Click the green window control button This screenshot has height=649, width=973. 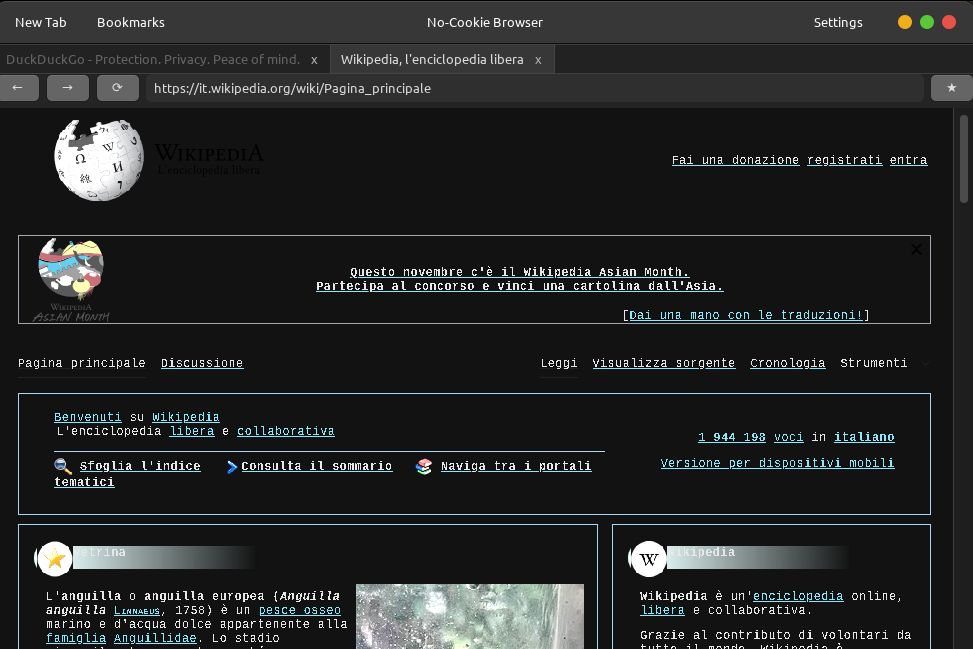click(x=927, y=22)
